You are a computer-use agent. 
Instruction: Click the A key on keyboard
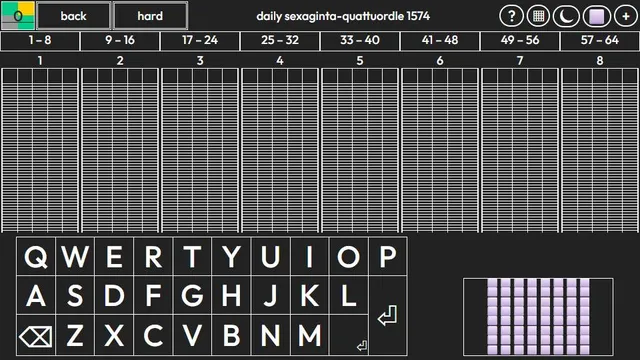click(36, 296)
